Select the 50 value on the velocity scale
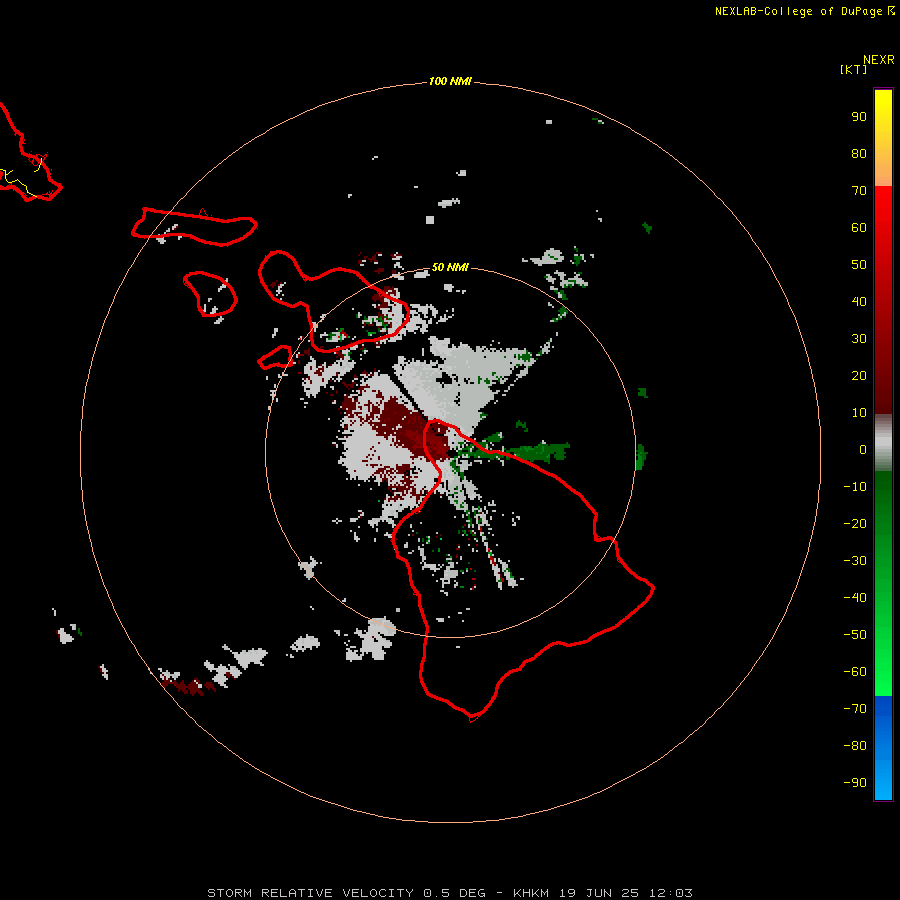Image resolution: width=900 pixels, height=900 pixels. (859, 265)
